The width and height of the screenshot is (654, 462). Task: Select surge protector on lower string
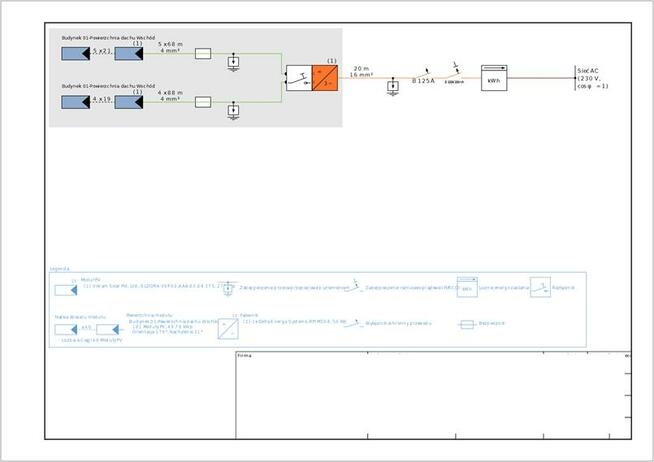[233, 108]
